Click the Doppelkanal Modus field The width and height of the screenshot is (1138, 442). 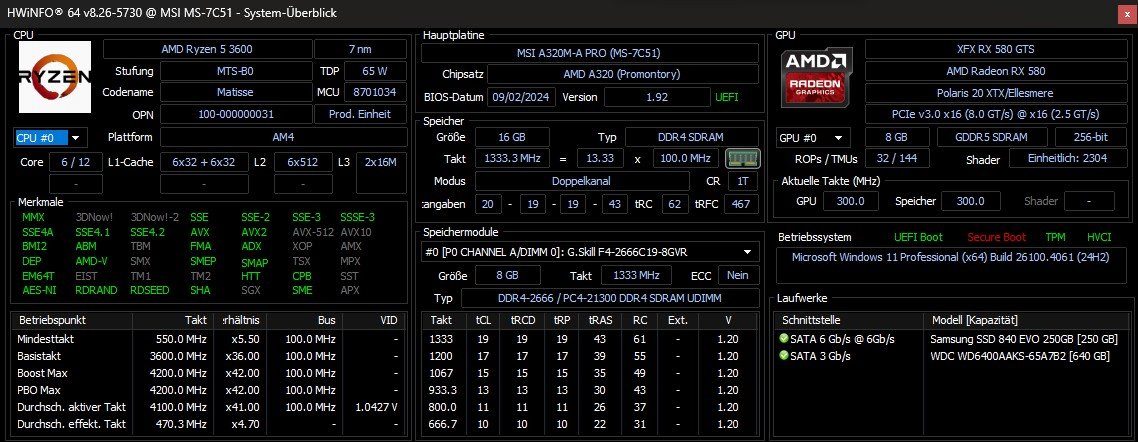coord(582,181)
